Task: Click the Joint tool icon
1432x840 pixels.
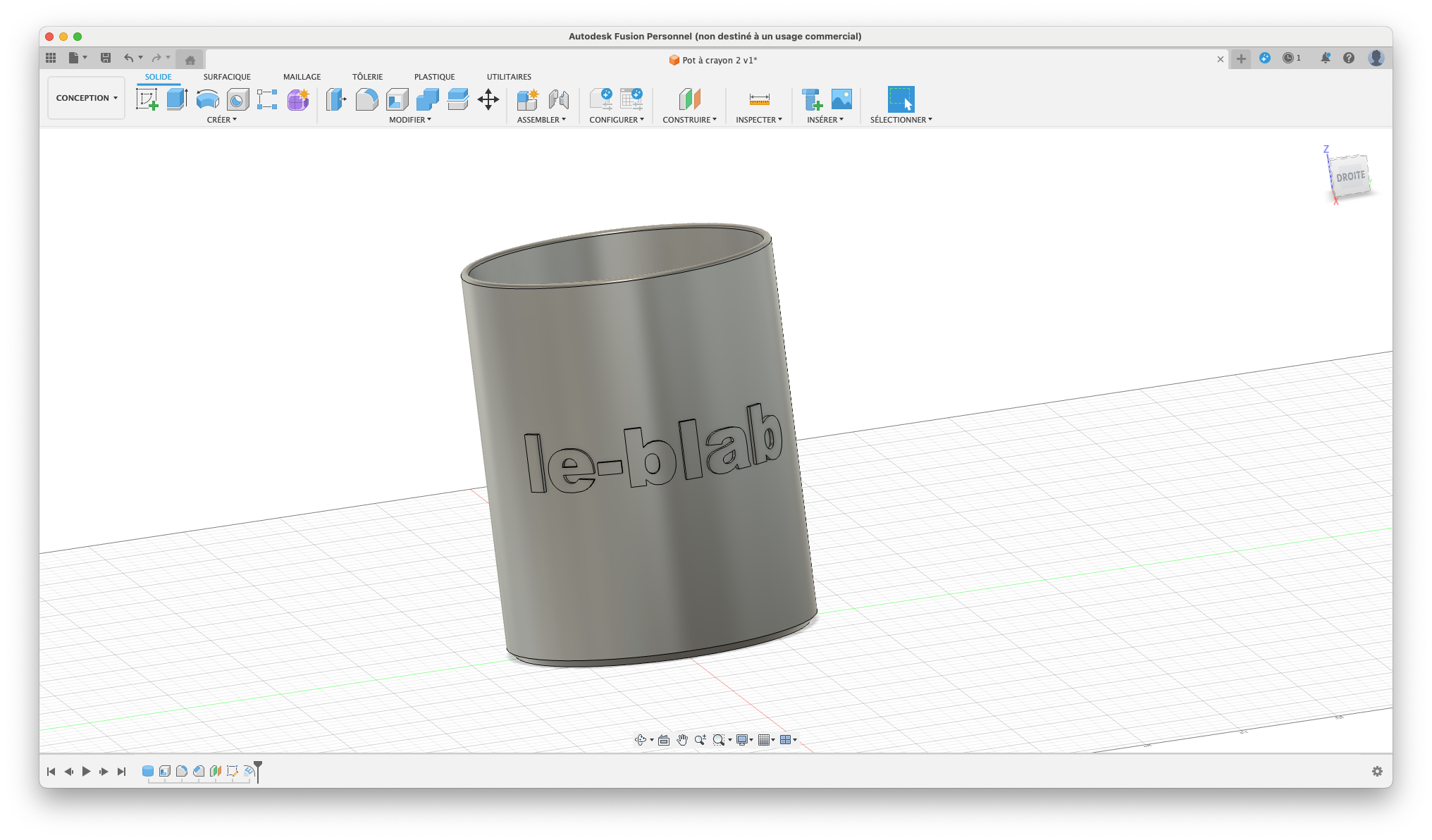Action: 558,99
